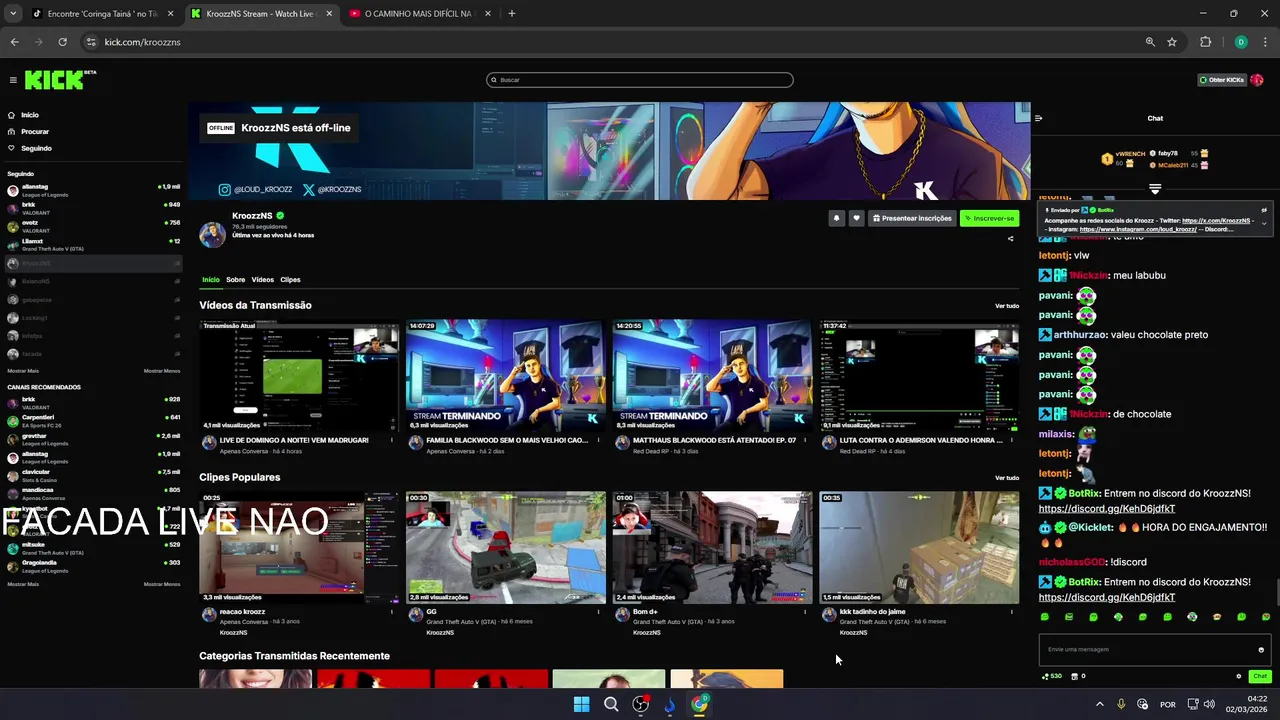Open Windows Start button on taskbar

point(581,704)
